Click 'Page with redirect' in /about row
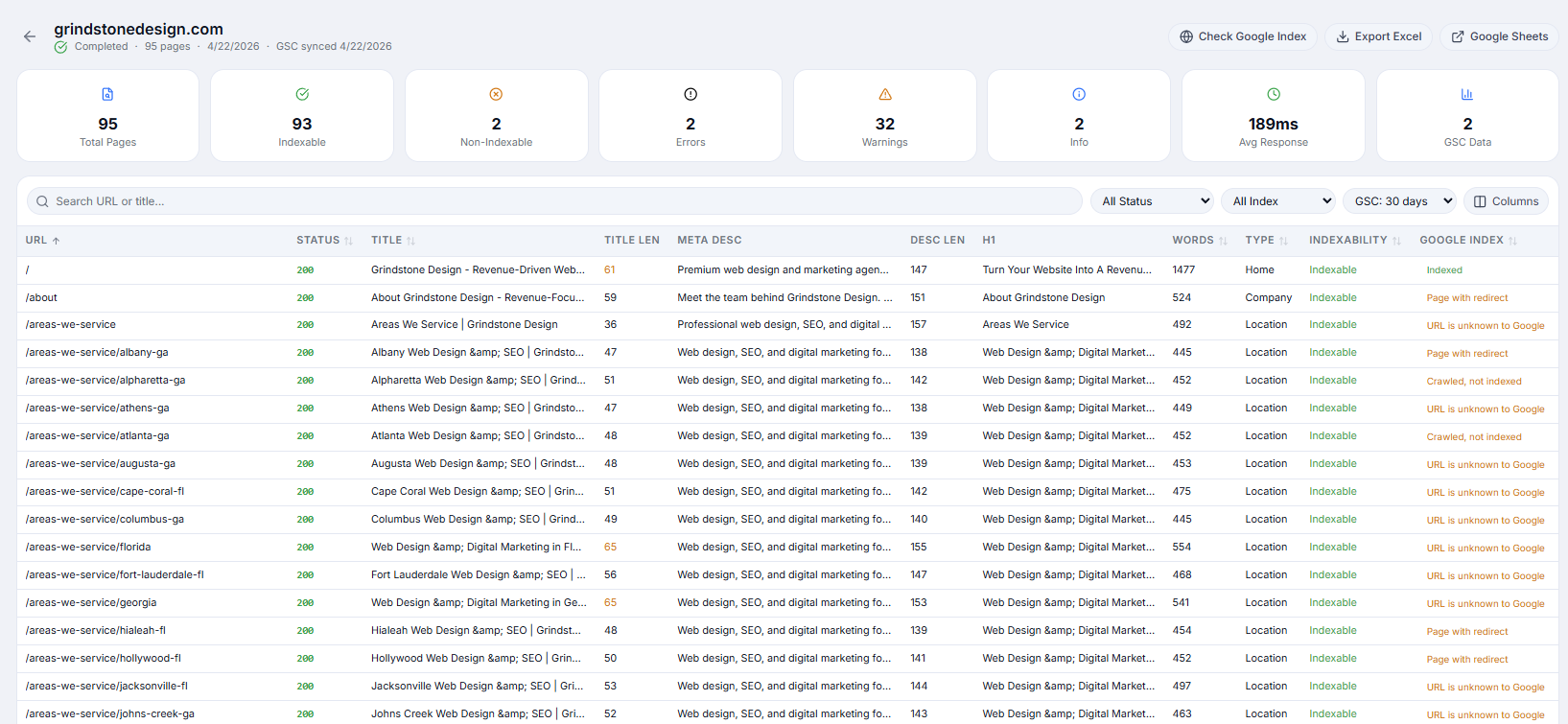 1467,298
